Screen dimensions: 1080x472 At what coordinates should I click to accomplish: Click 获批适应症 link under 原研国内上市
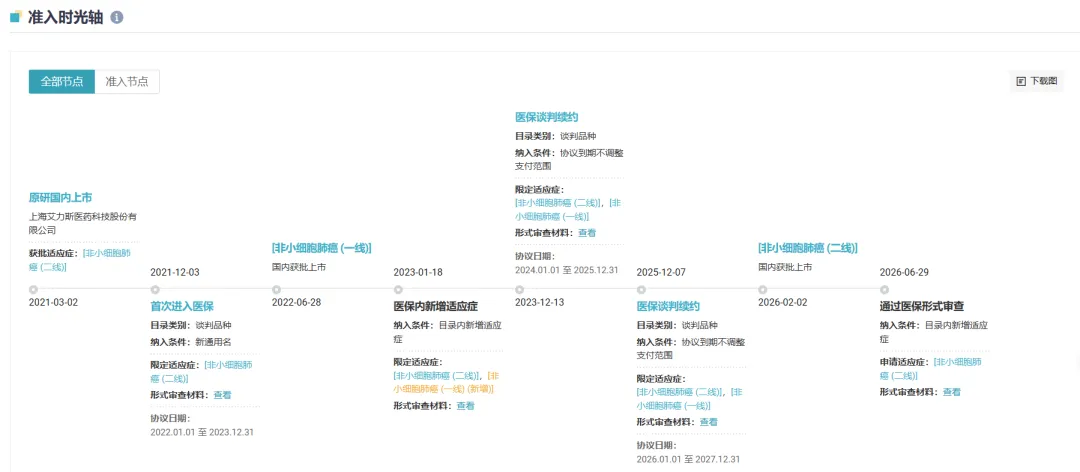click(80, 260)
